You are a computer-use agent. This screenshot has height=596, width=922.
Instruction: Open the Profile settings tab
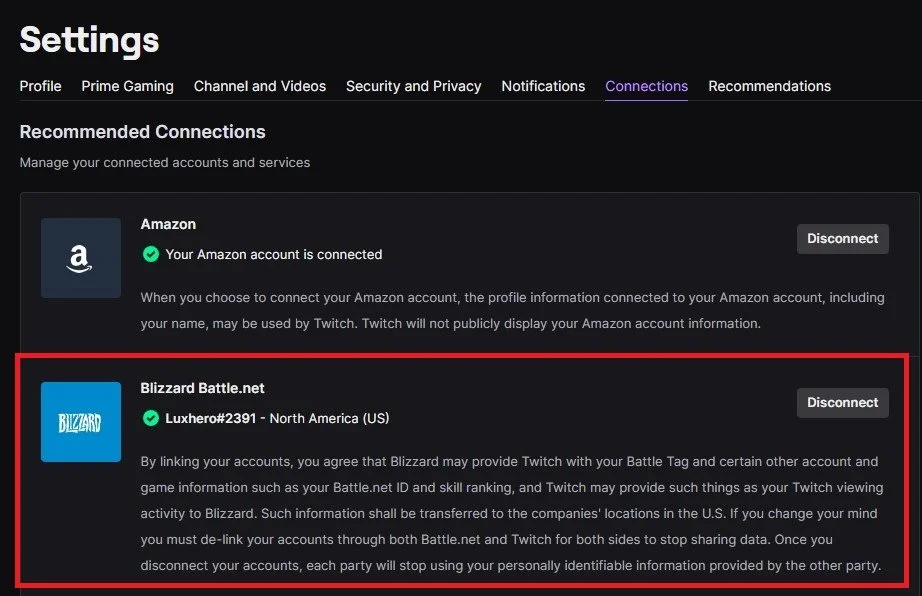[x=41, y=86]
